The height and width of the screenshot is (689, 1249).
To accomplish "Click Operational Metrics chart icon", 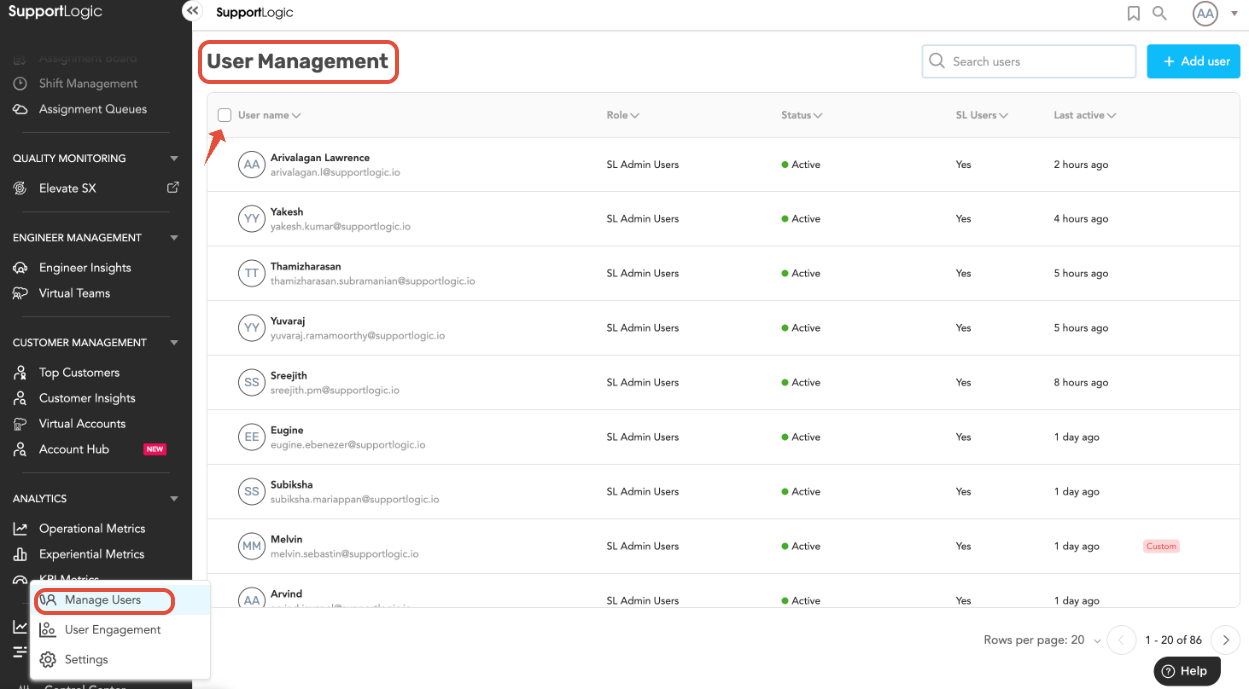I will click(x=20, y=528).
